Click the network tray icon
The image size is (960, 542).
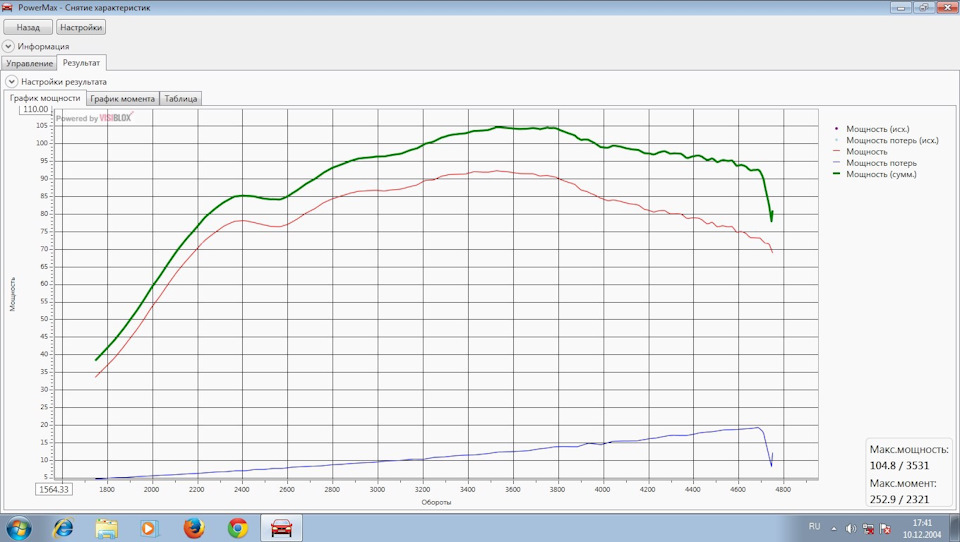coord(868,529)
